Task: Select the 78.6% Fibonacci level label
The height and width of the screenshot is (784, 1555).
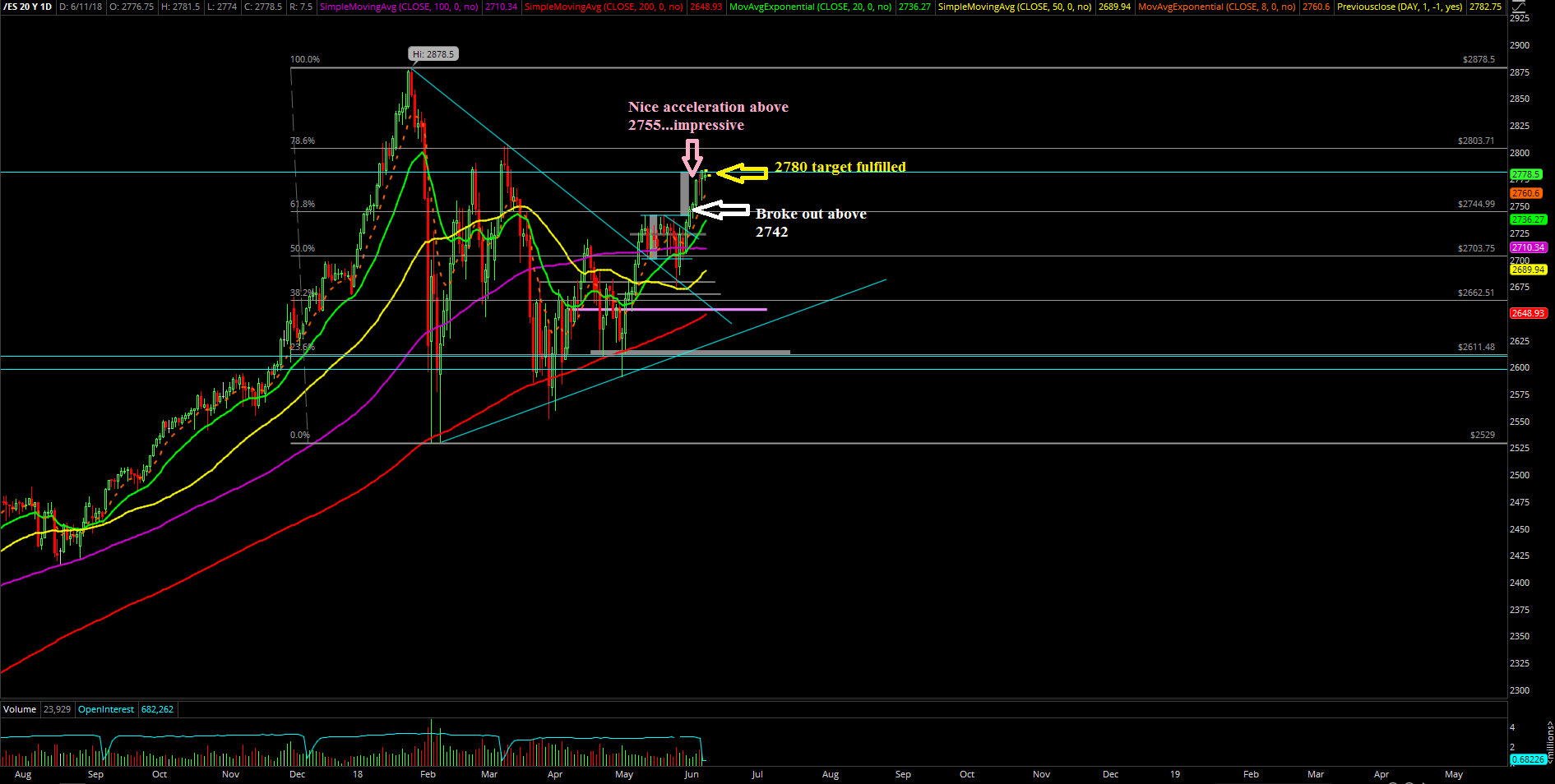Action: tap(303, 141)
